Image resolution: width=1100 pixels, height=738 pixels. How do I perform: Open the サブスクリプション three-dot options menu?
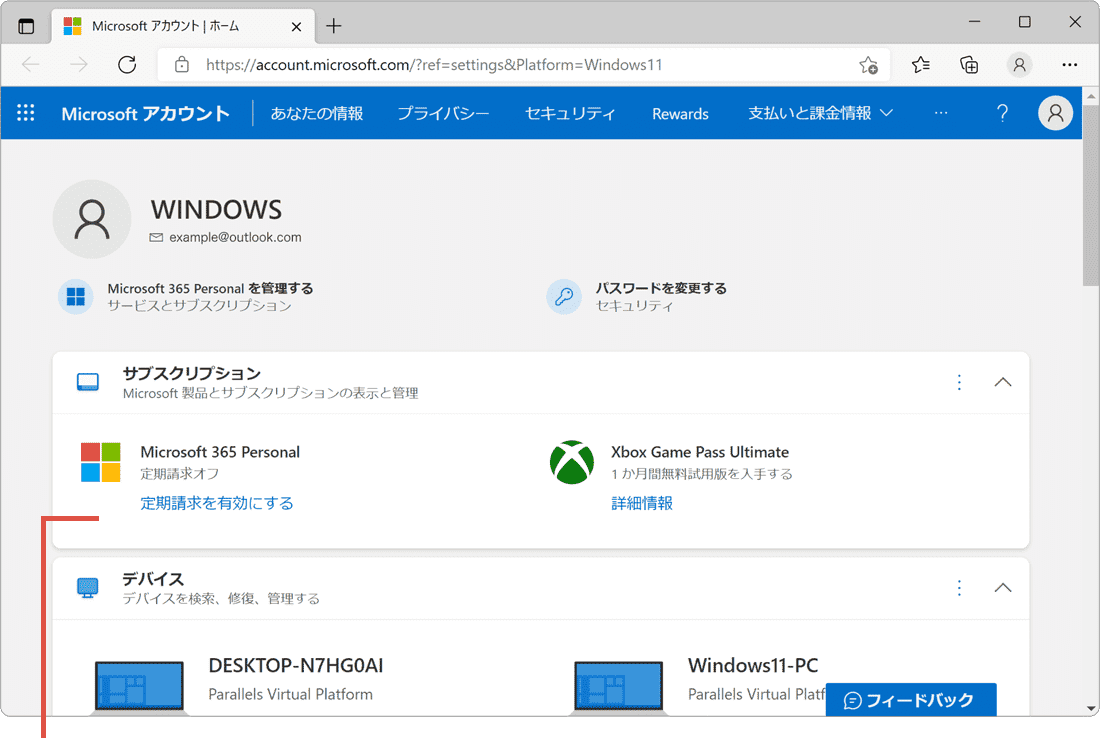tap(959, 381)
